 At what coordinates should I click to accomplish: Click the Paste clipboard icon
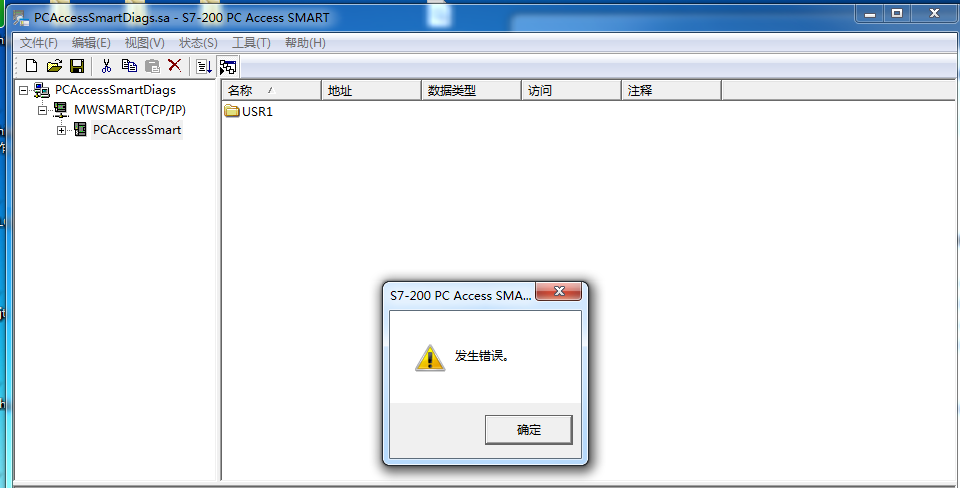(152, 66)
